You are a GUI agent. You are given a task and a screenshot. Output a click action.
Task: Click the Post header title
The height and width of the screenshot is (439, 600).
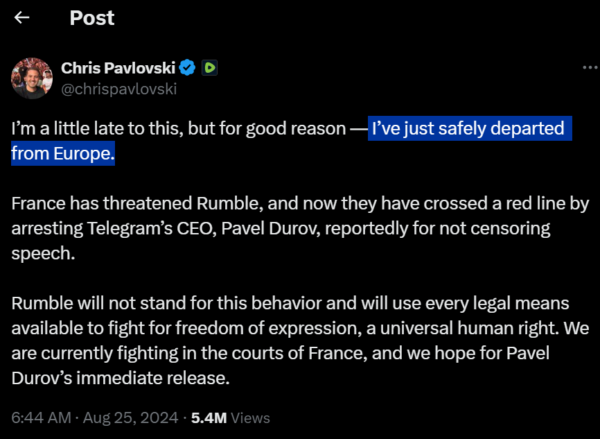pyautogui.click(x=91, y=18)
